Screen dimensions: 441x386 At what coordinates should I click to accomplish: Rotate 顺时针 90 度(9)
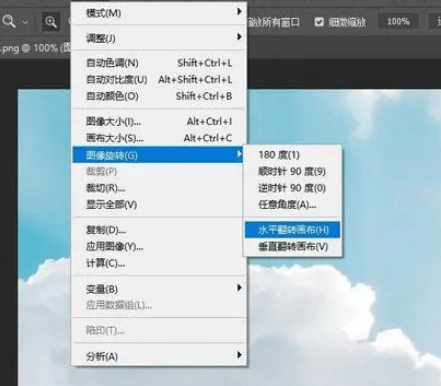[292, 171]
